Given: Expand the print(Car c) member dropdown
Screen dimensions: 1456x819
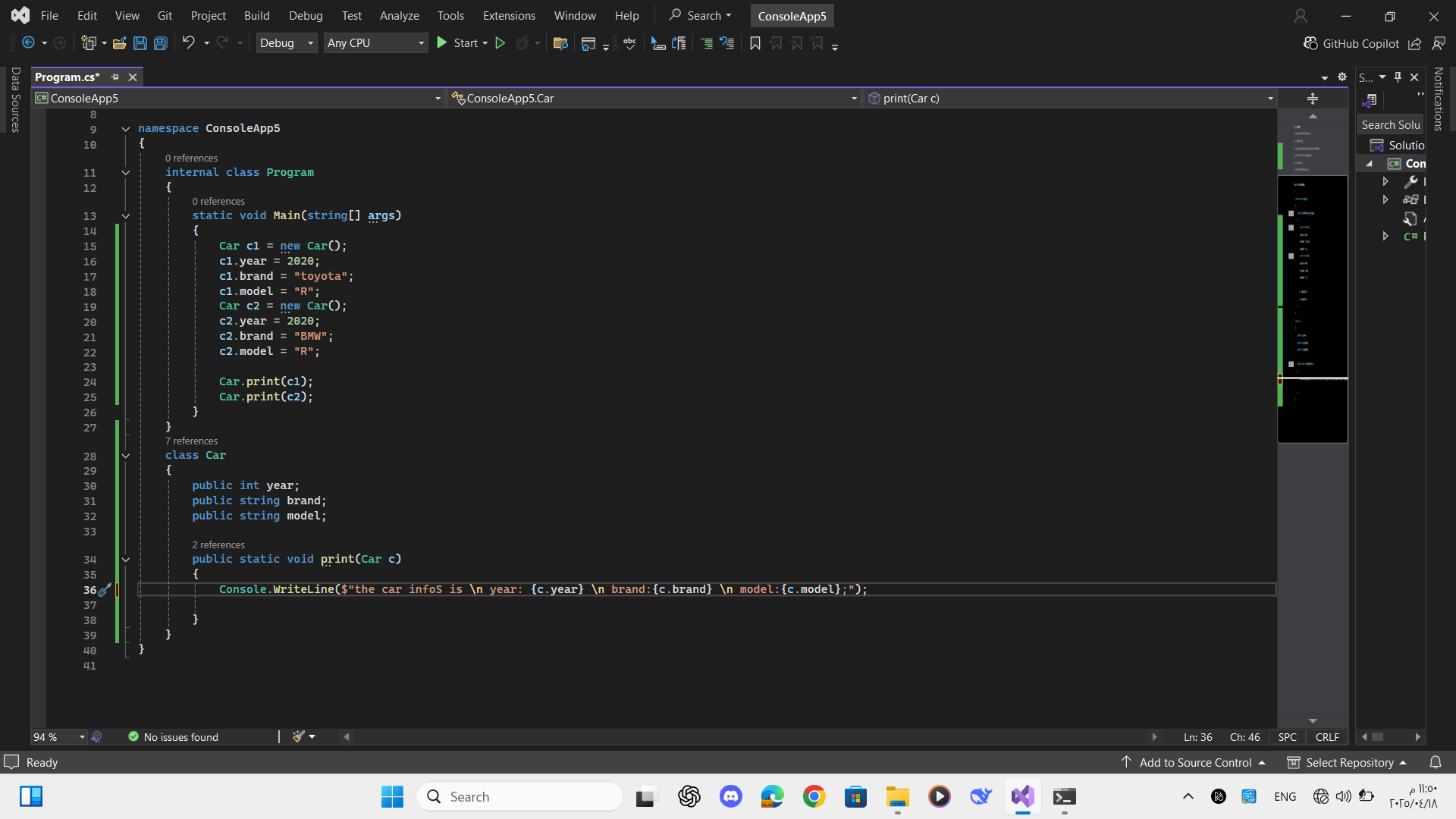Looking at the screenshot, I should 1270,99.
